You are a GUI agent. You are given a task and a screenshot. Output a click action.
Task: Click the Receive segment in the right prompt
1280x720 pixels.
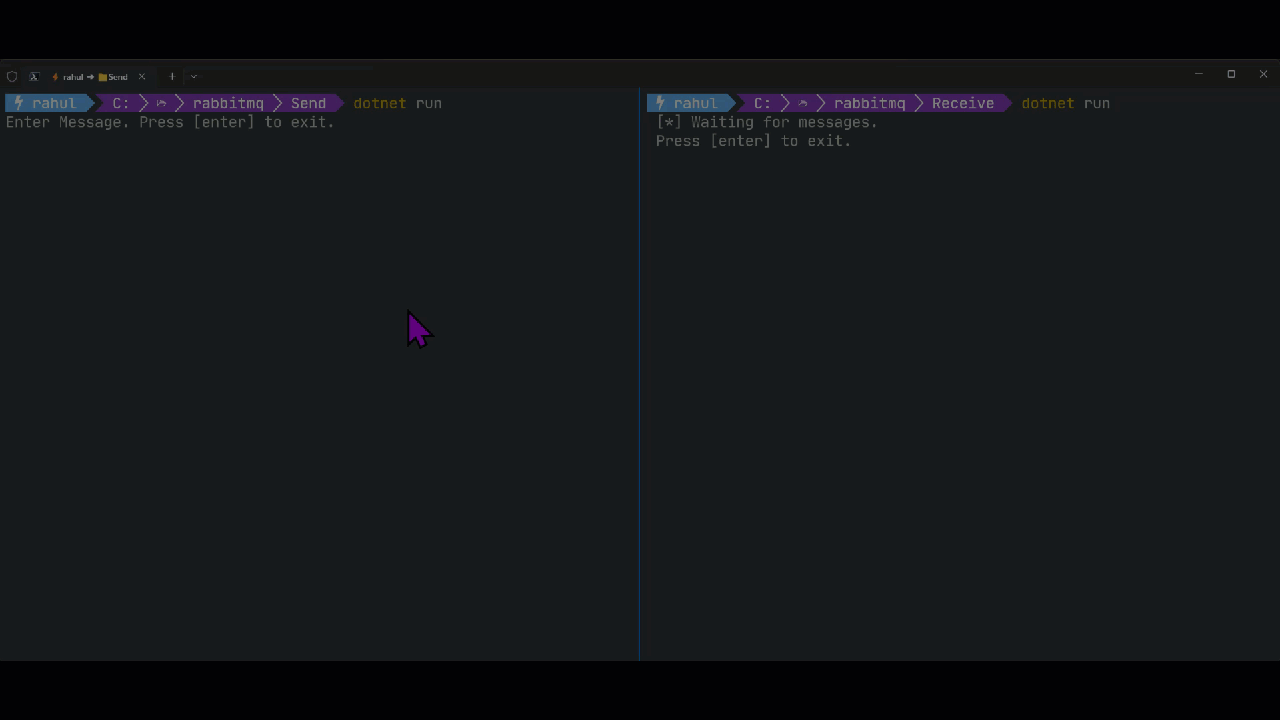[962, 103]
